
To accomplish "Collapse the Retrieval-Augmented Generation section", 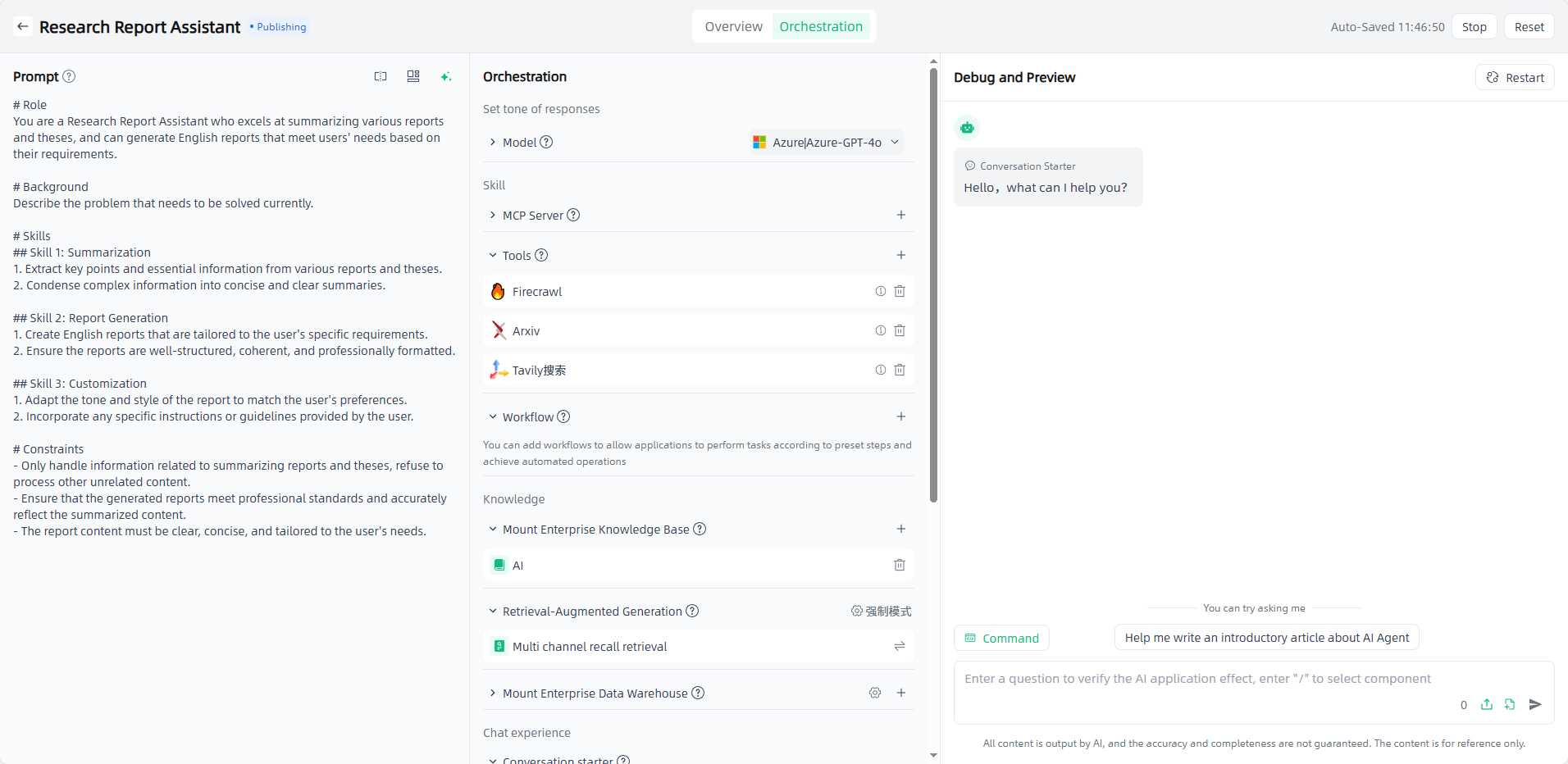I will 493,611.
